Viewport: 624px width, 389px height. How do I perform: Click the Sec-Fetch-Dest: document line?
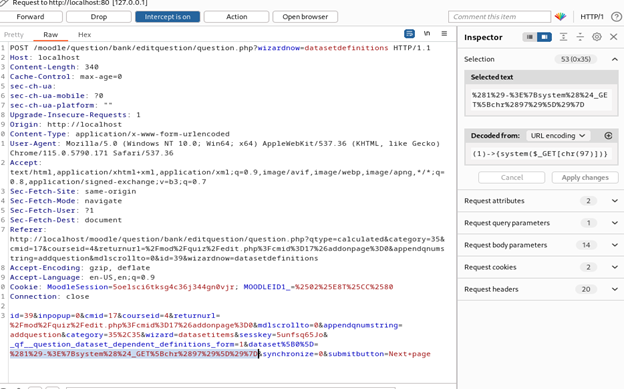point(66,220)
